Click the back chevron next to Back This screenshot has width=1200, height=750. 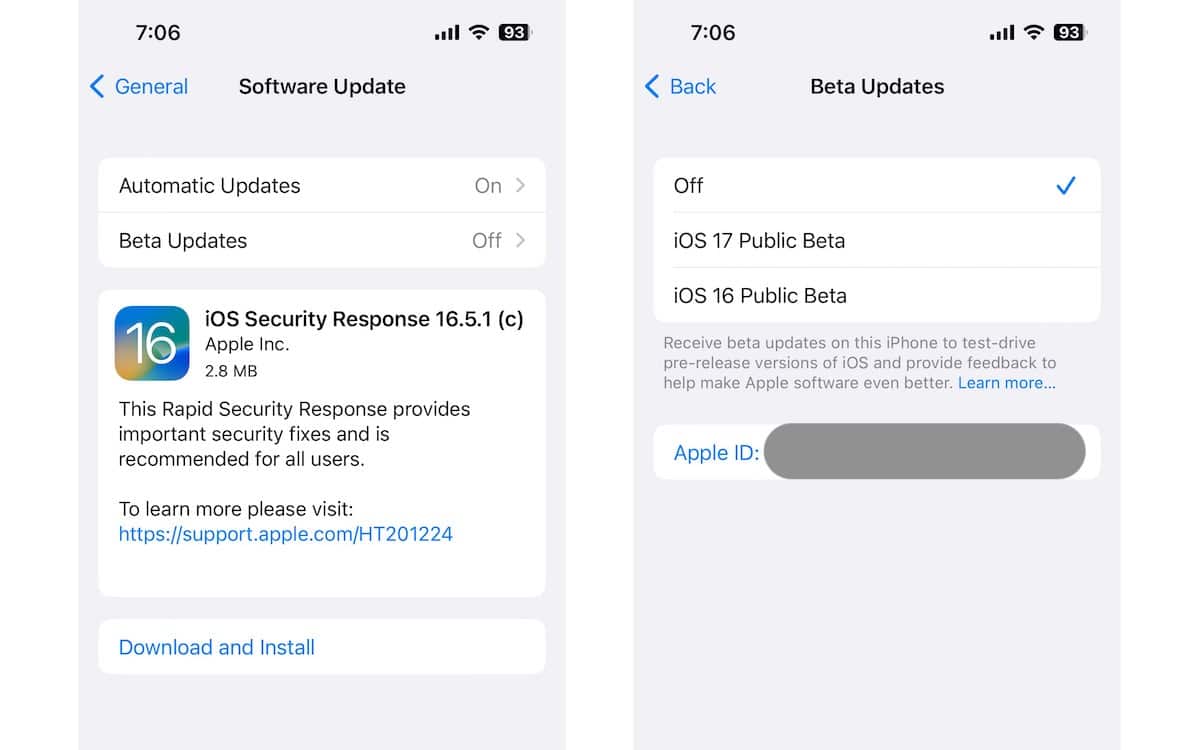coord(652,86)
